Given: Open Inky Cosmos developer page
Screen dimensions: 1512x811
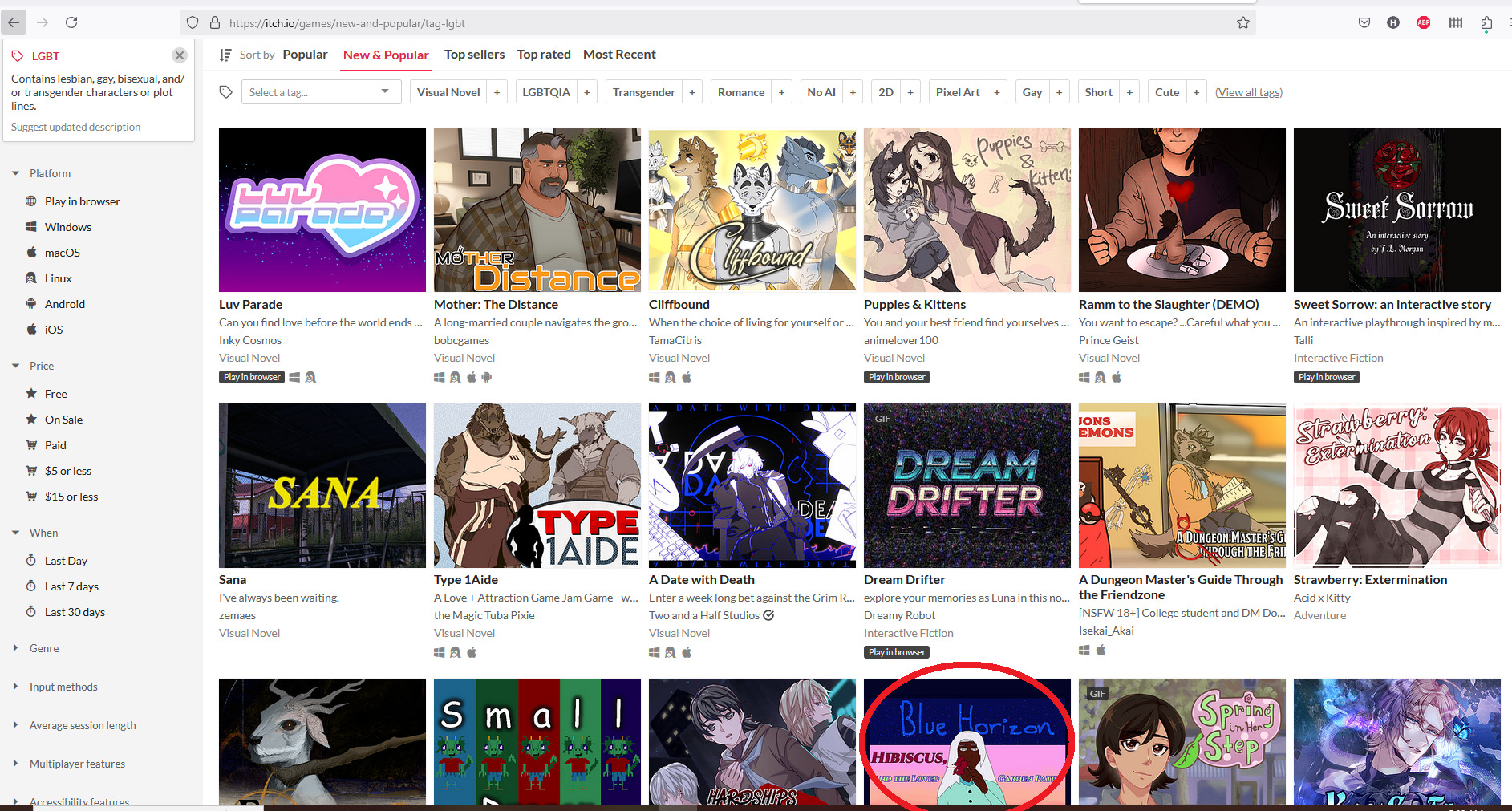Looking at the screenshot, I should [x=250, y=340].
